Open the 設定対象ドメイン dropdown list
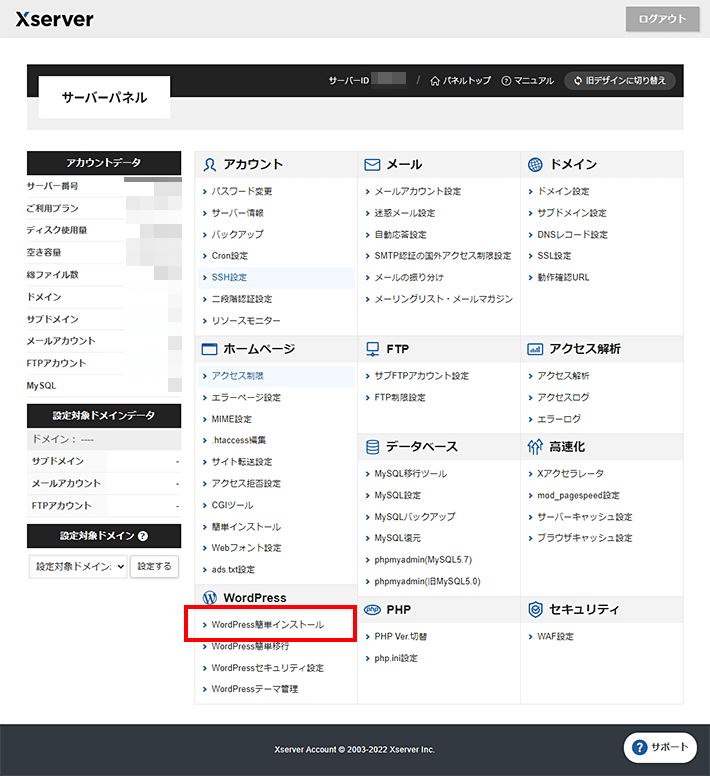 point(78,566)
